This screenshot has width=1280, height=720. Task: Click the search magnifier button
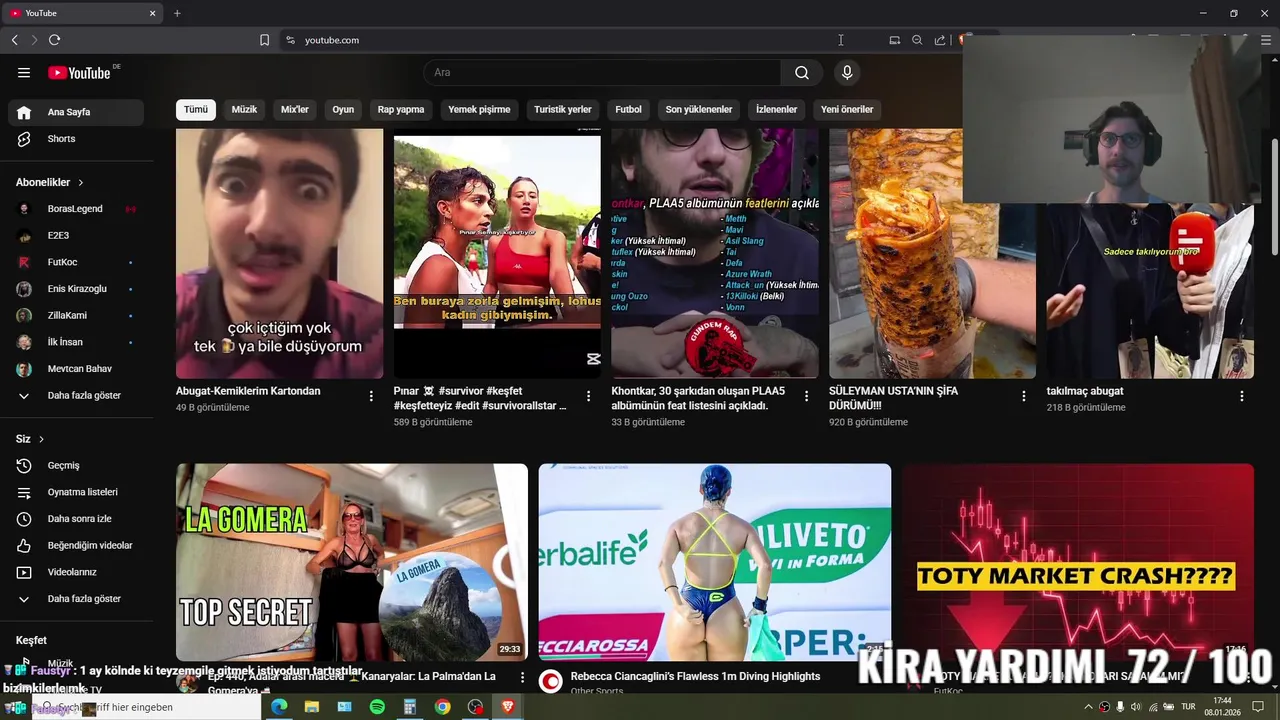[802, 72]
